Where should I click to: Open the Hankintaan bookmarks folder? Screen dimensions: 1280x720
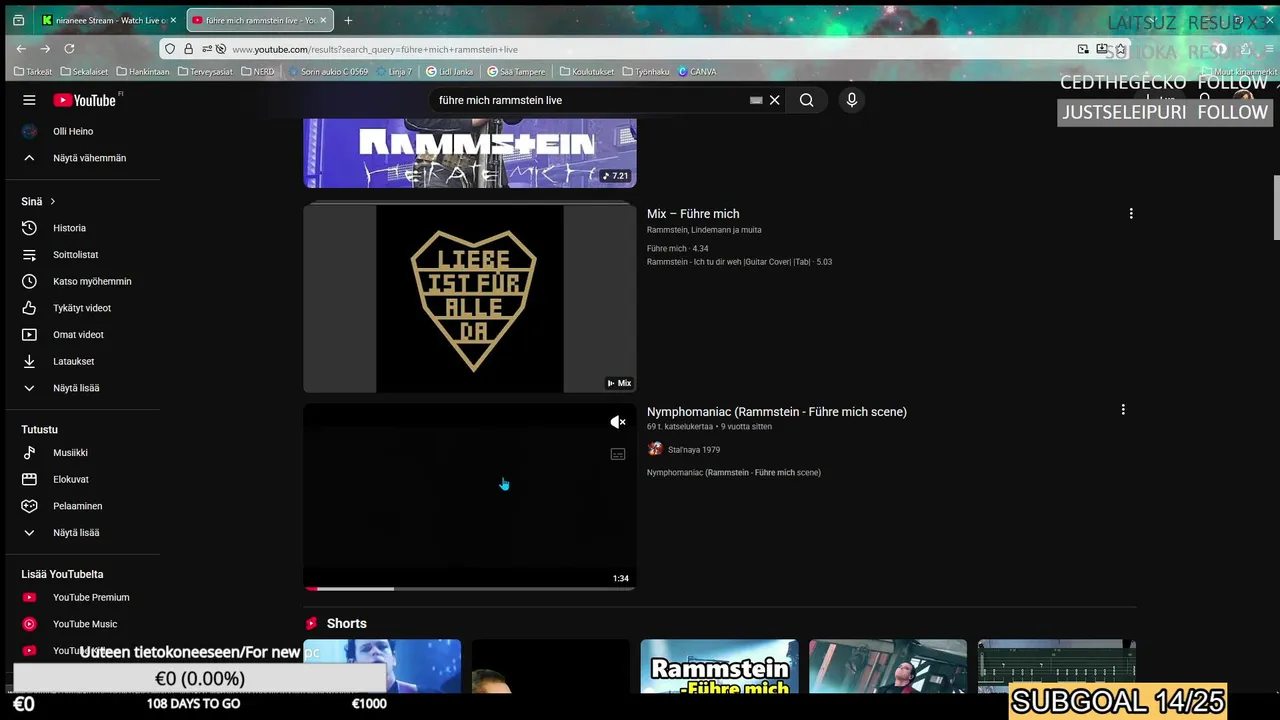click(x=143, y=72)
